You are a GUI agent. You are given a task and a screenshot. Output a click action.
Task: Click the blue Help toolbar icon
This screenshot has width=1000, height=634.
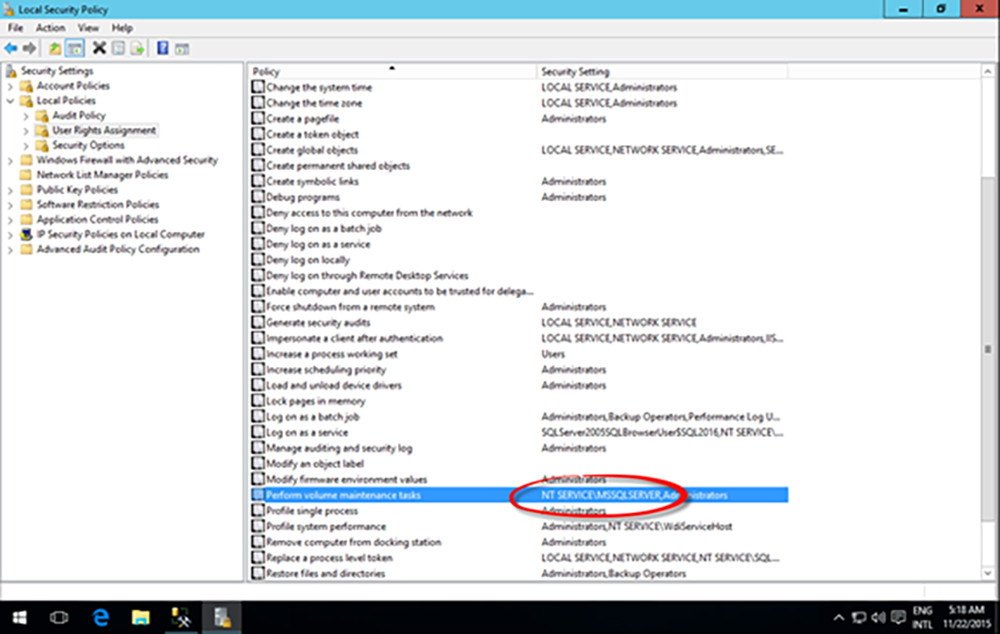pos(162,48)
